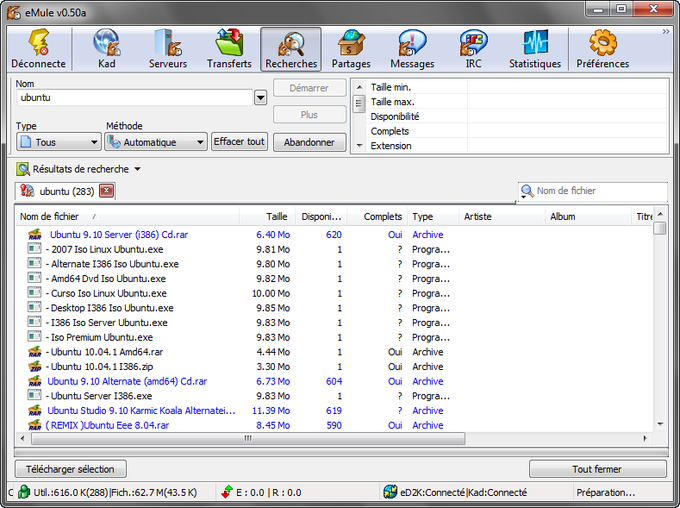Click the eD2K connection globe icon

390,492
